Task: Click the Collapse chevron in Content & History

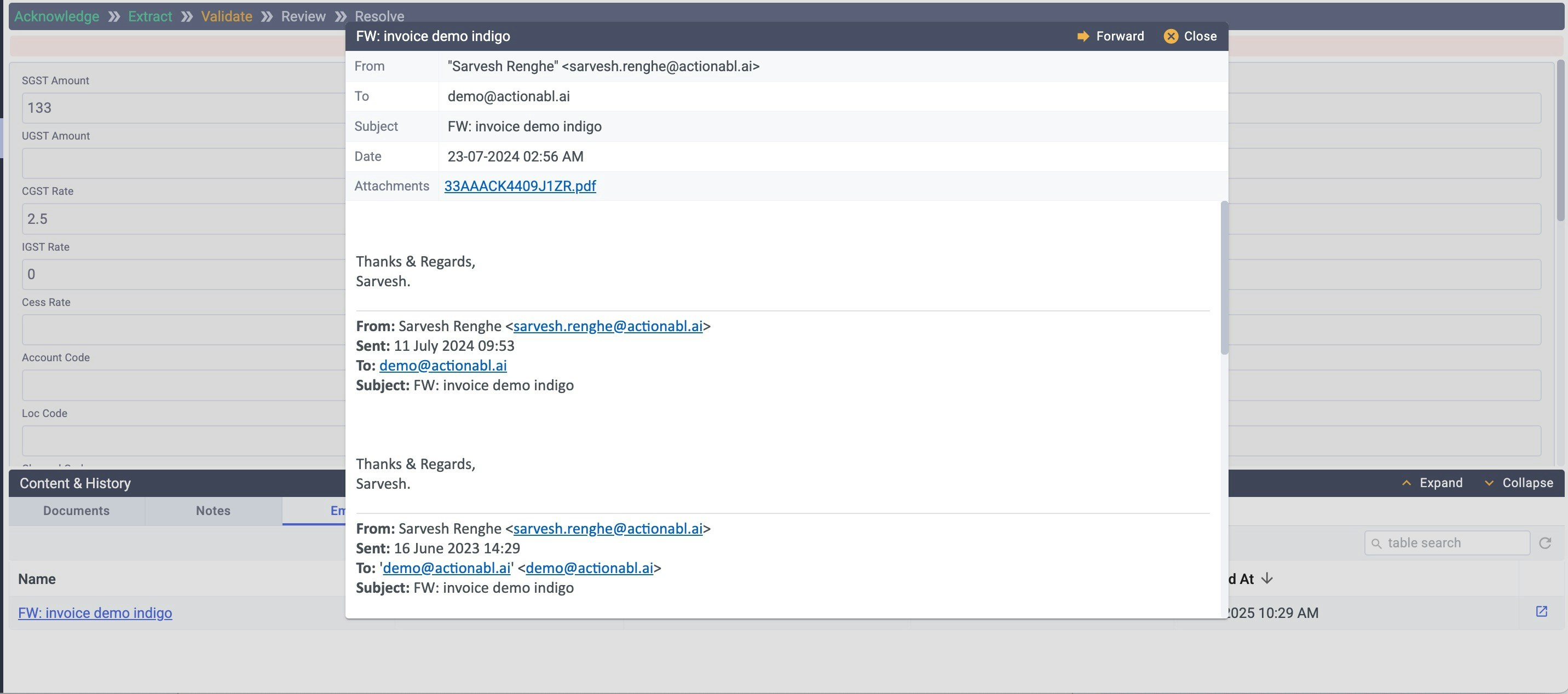Action: coord(1489,483)
